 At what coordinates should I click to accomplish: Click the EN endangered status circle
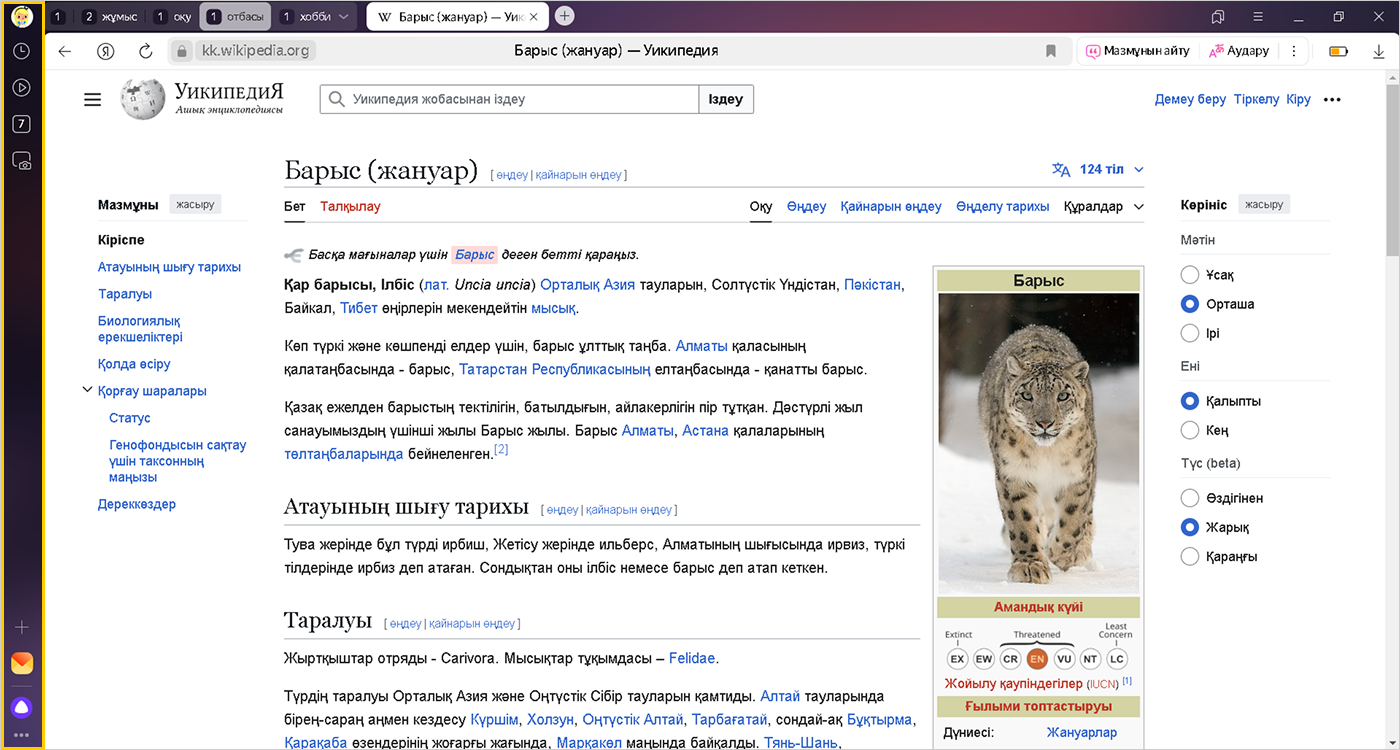point(1037,659)
